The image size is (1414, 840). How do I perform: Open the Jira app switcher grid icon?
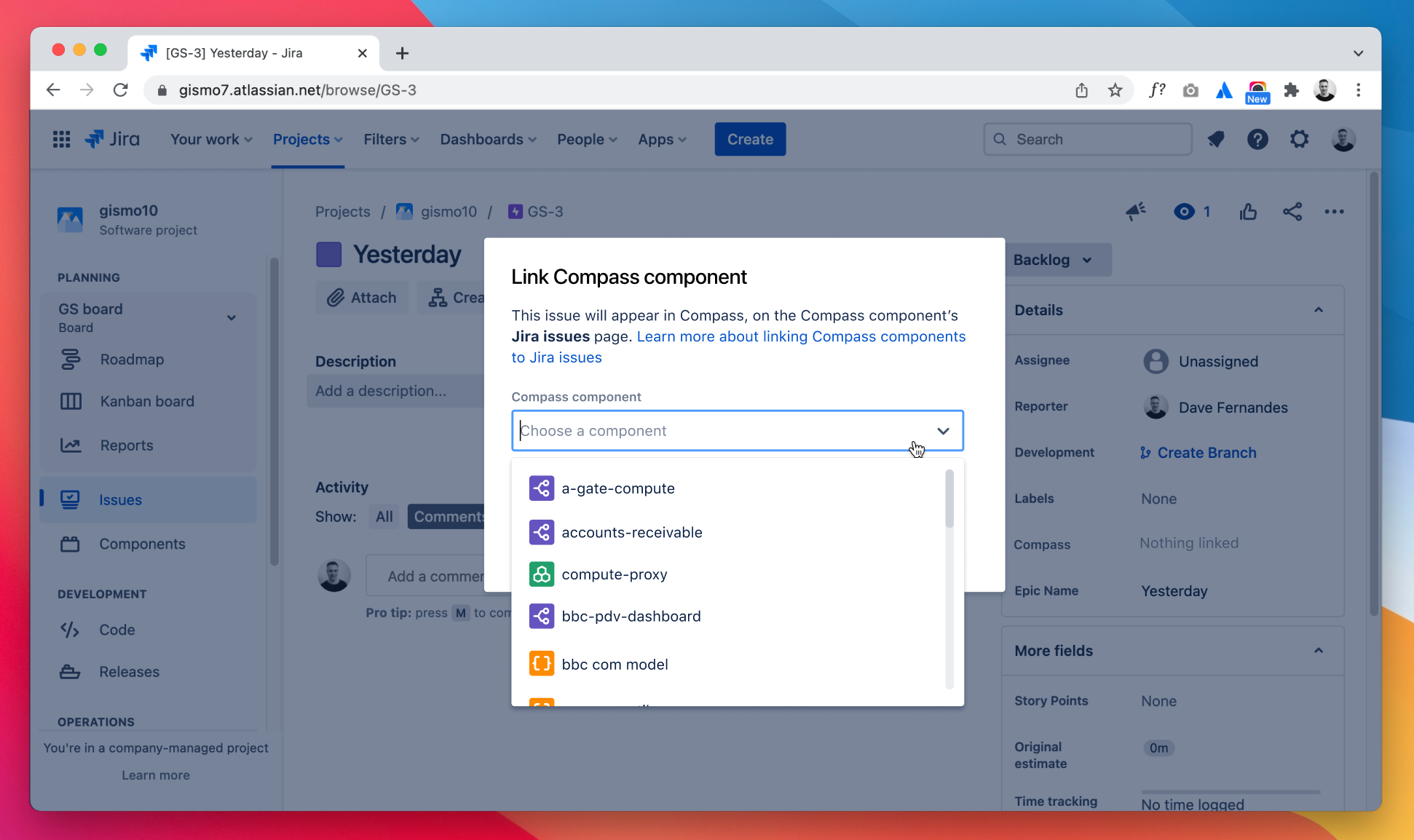62,139
